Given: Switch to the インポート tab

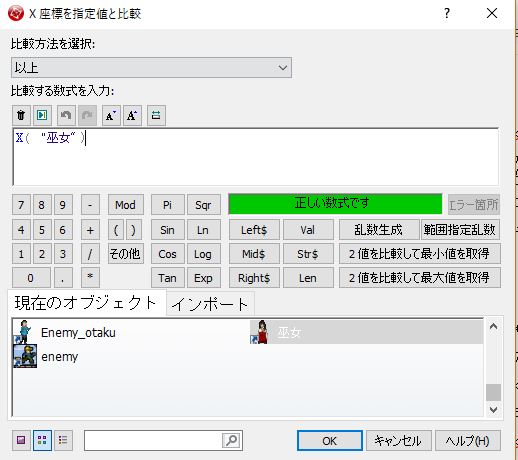Looking at the screenshot, I should (x=210, y=304).
